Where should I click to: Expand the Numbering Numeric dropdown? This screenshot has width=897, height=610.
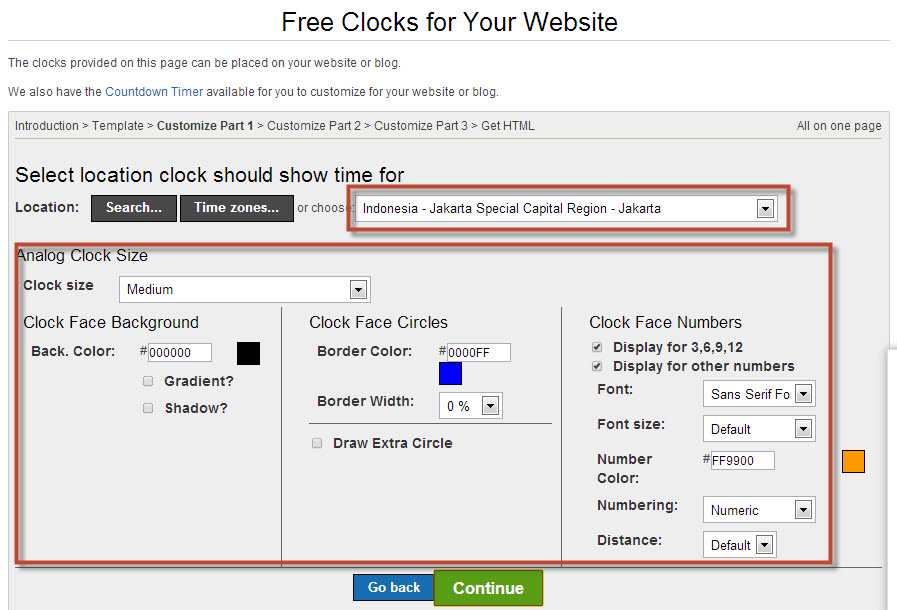tap(759, 510)
